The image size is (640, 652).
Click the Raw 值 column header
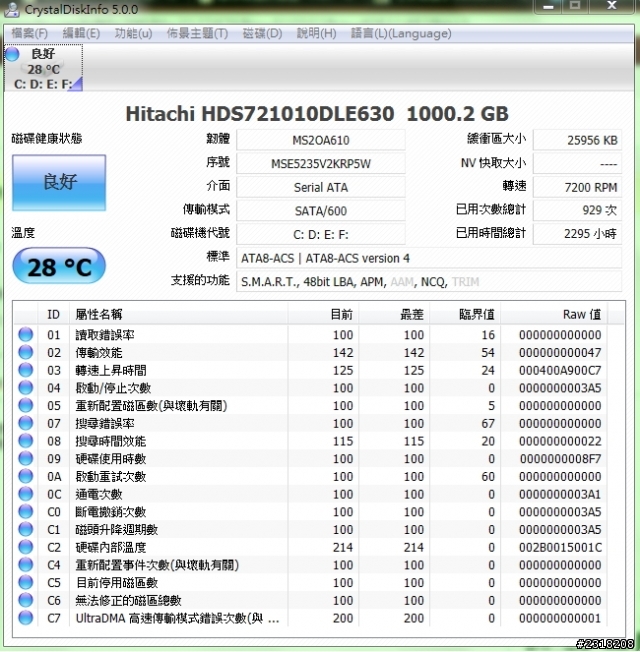click(x=581, y=314)
